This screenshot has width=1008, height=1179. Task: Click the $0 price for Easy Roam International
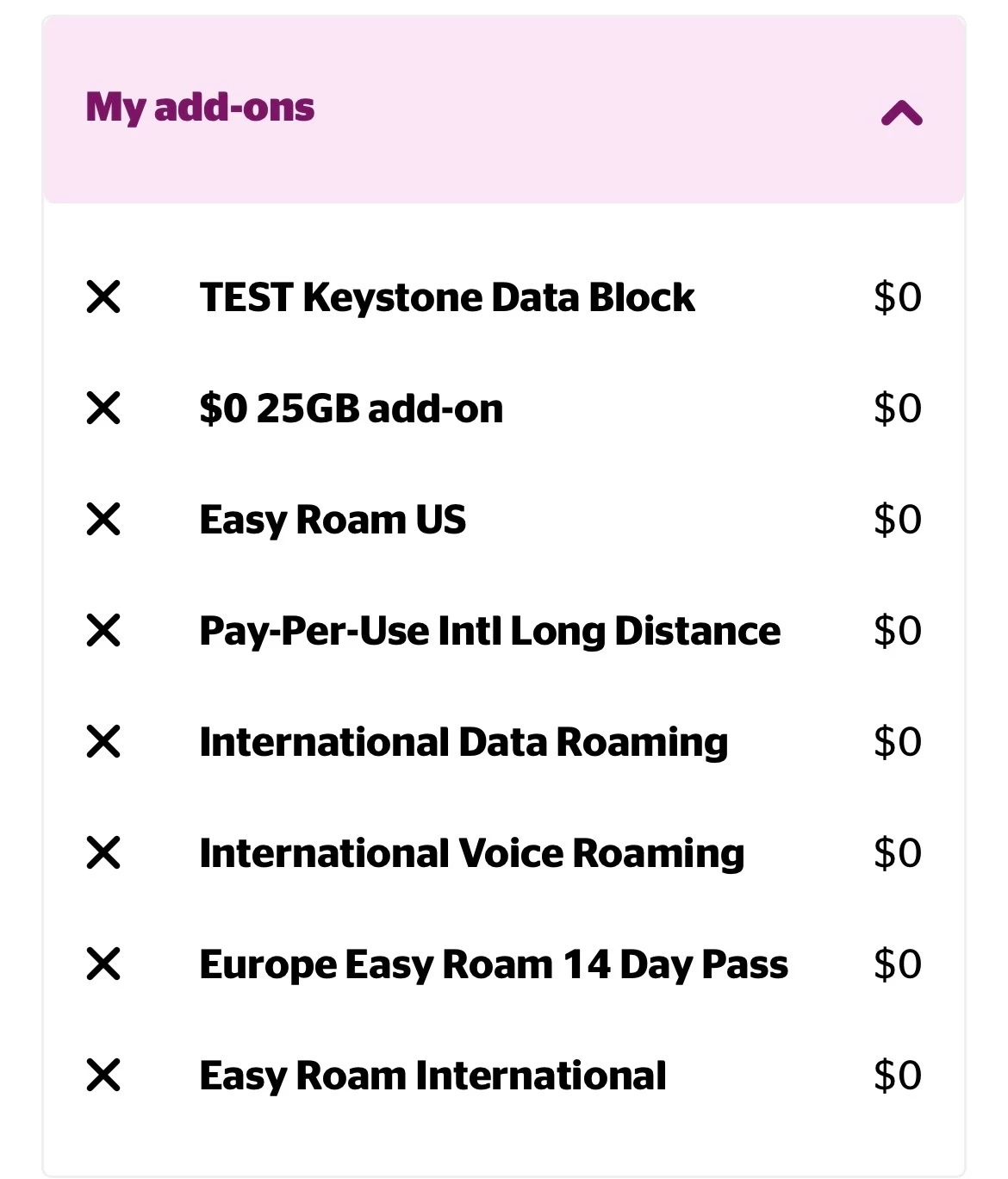(898, 1076)
